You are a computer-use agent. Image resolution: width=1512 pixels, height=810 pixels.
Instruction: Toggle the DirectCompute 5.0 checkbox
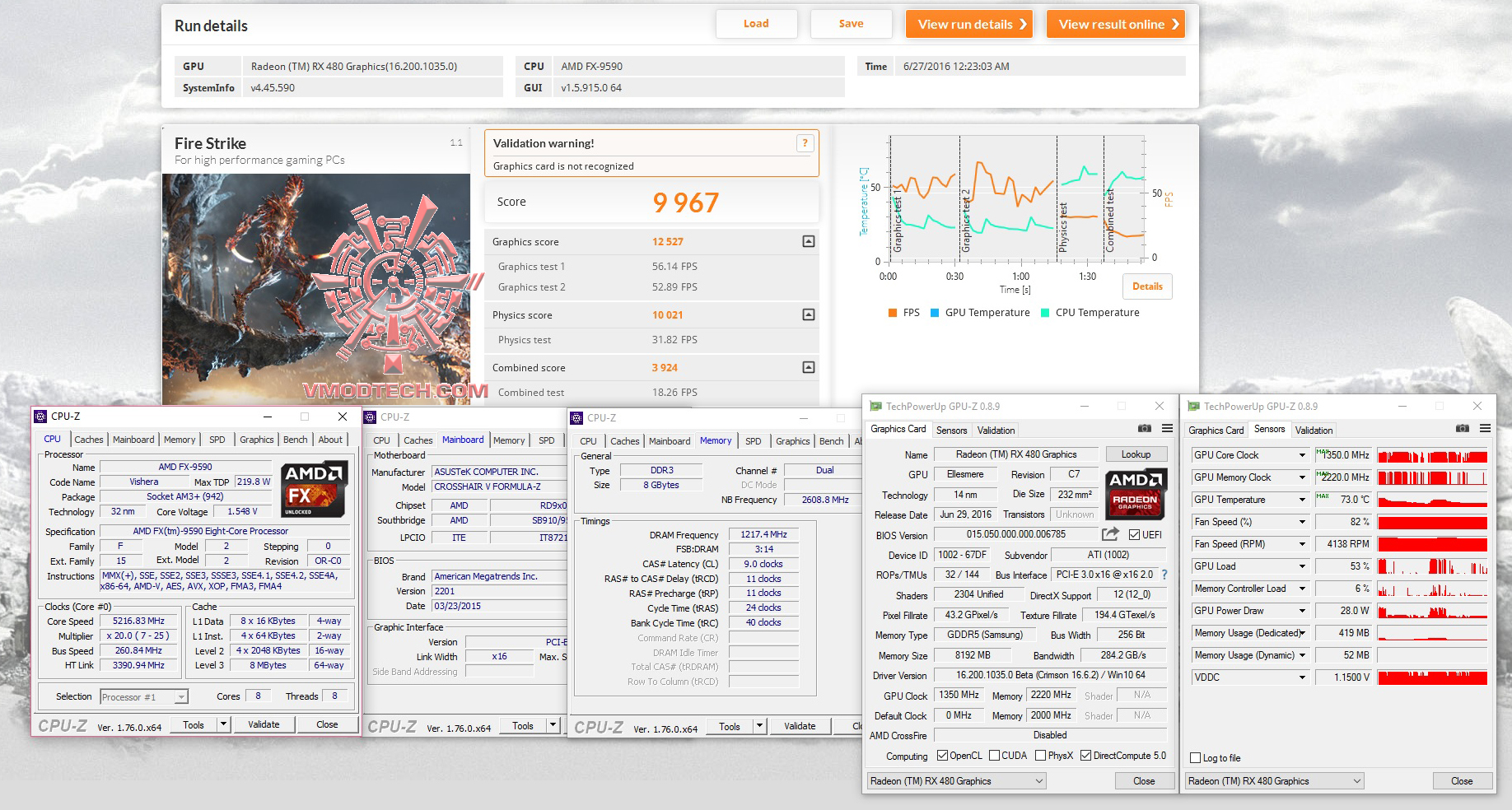point(1085,756)
